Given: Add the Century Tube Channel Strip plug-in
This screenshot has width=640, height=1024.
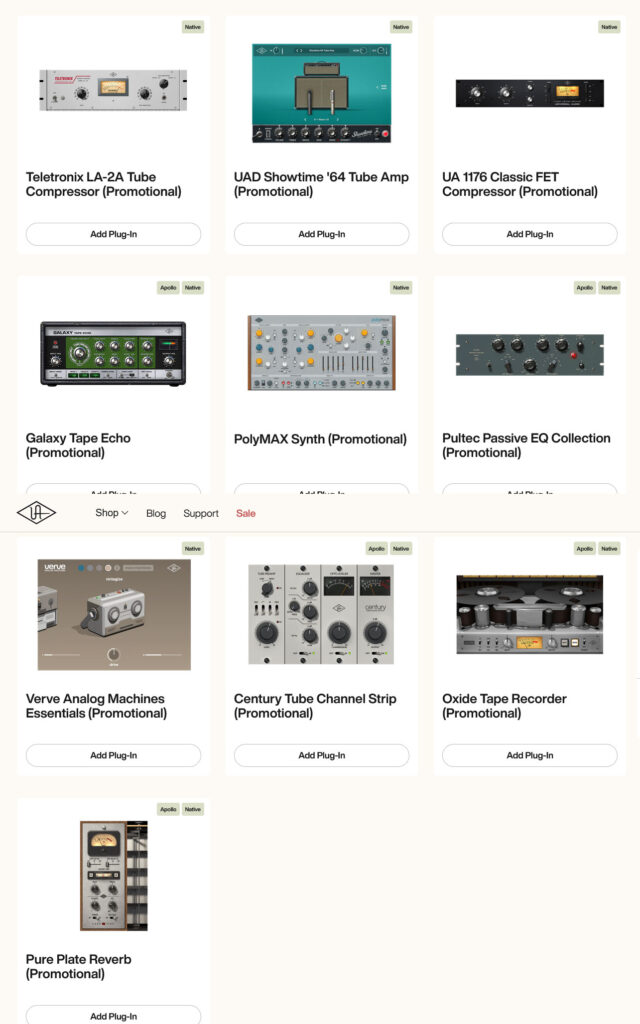Looking at the screenshot, I should pos(322,755).
